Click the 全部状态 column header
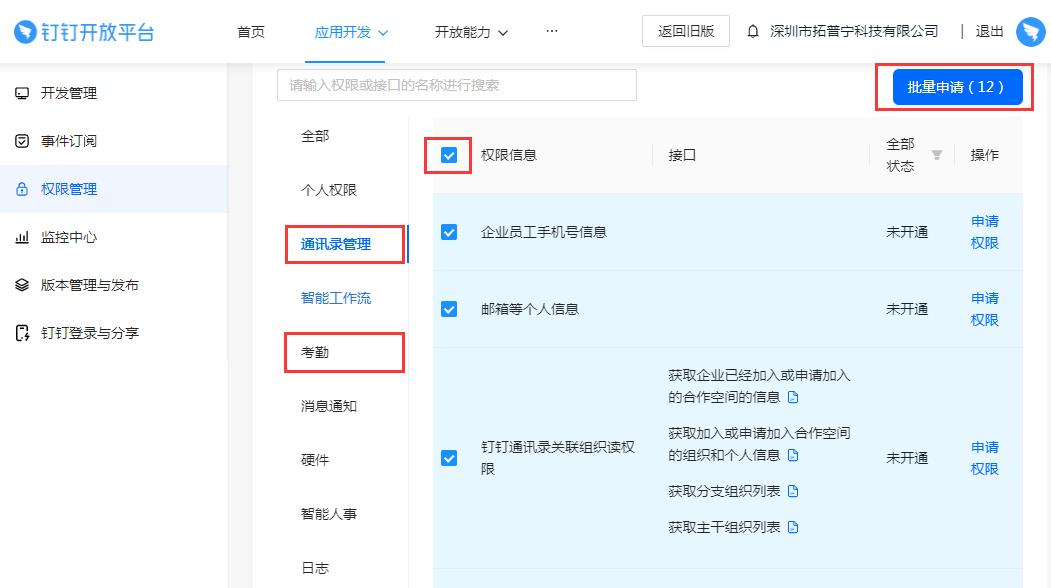The image size is (1051, 588). [900, 155]
